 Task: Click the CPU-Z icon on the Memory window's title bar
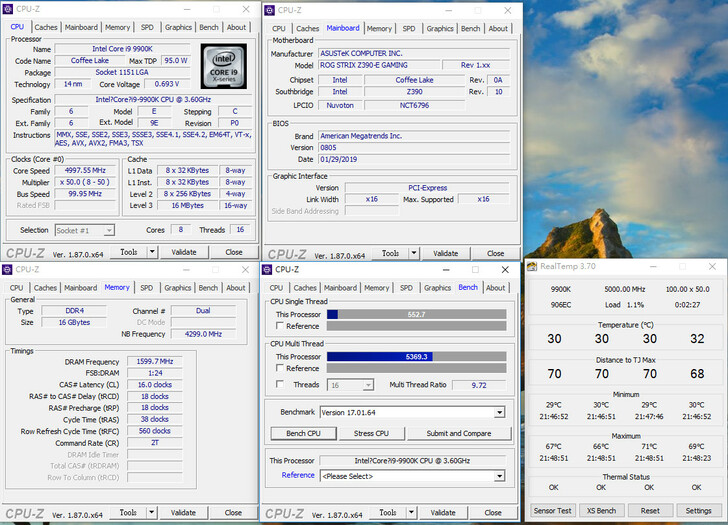[9, 269]
